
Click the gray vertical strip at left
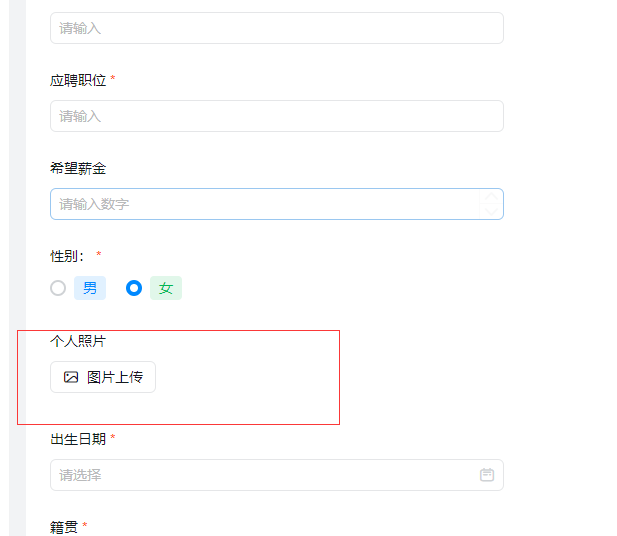point(17,268)
